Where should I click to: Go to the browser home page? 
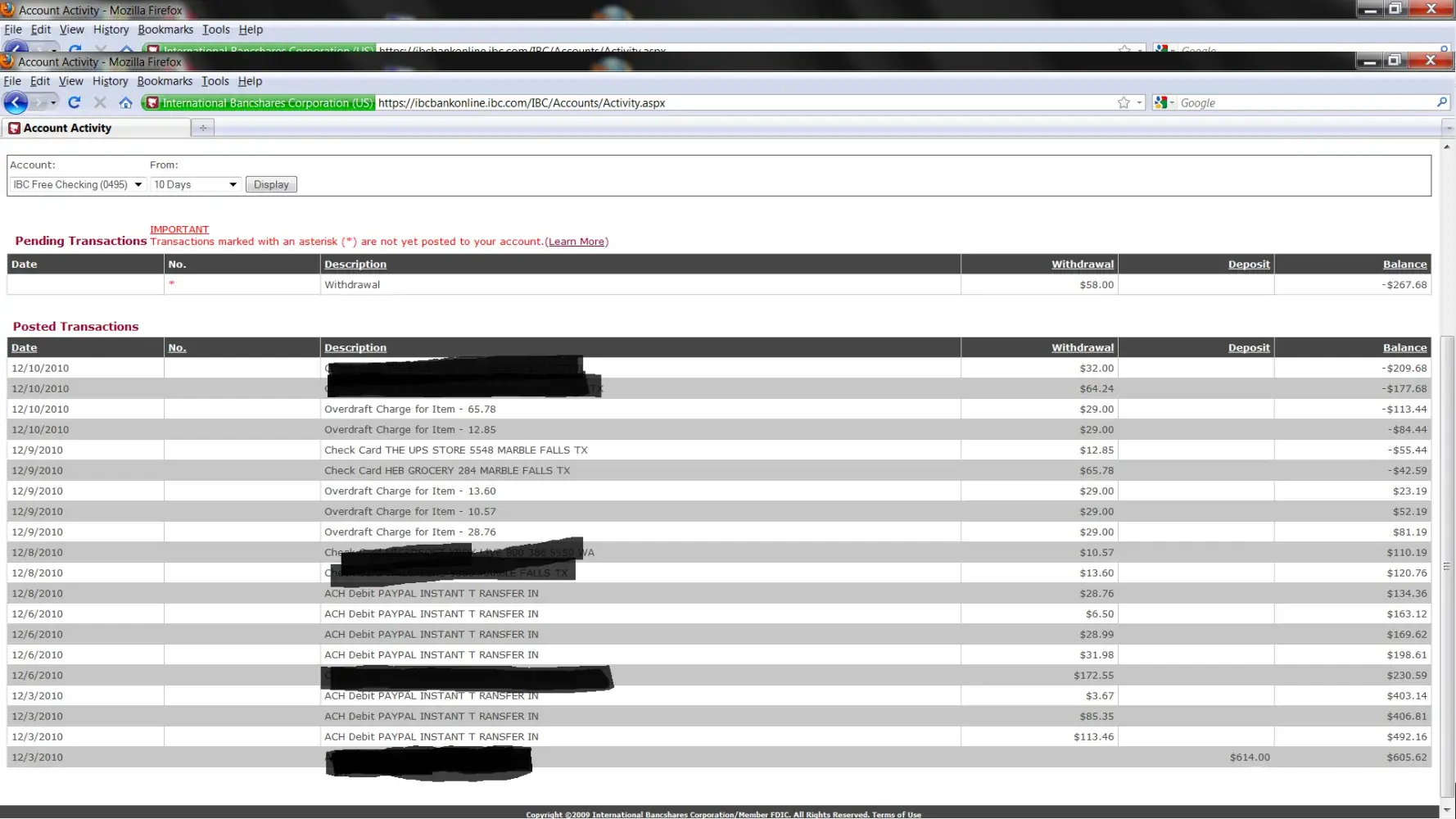[125, 102]
